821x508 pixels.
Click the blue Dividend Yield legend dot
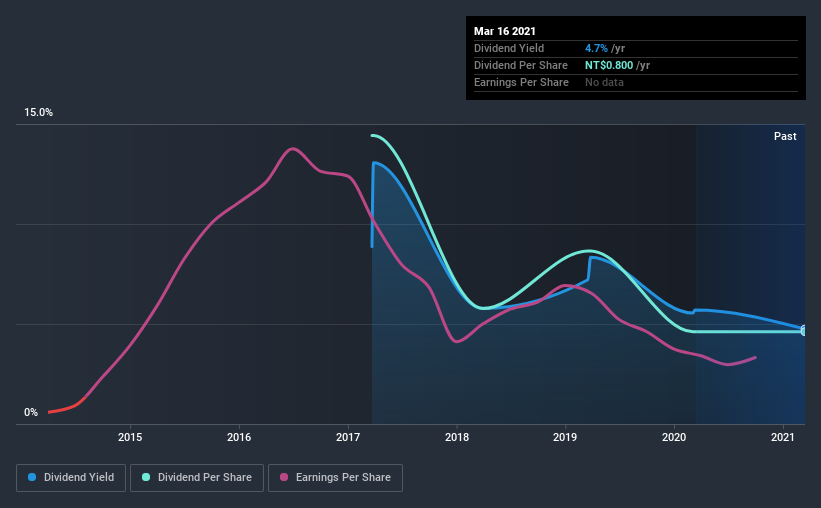[x=32, y=477]
